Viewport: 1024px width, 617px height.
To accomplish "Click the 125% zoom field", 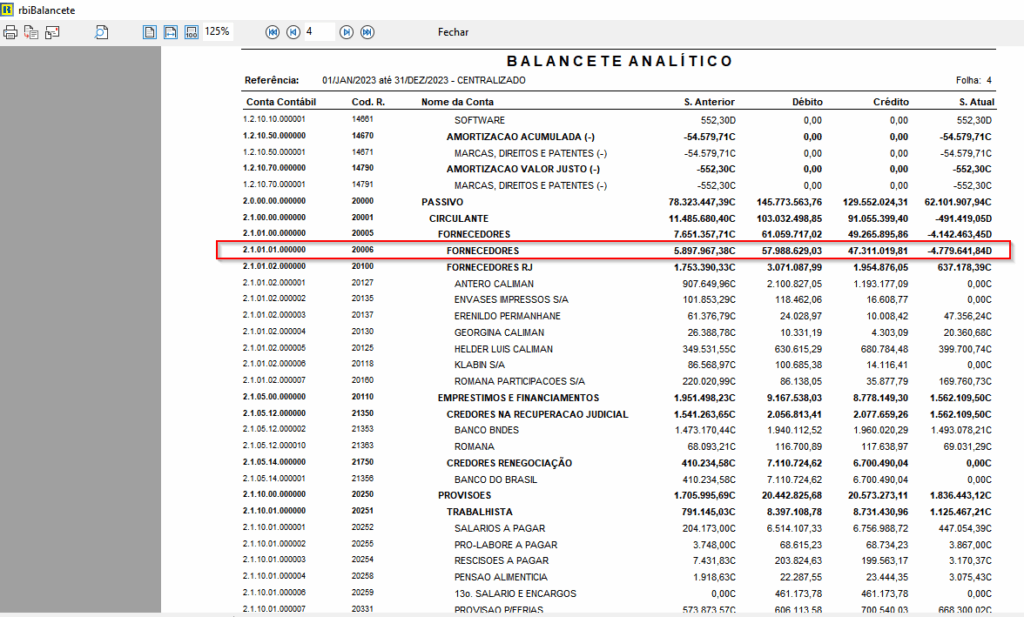I will click(218, 32).
